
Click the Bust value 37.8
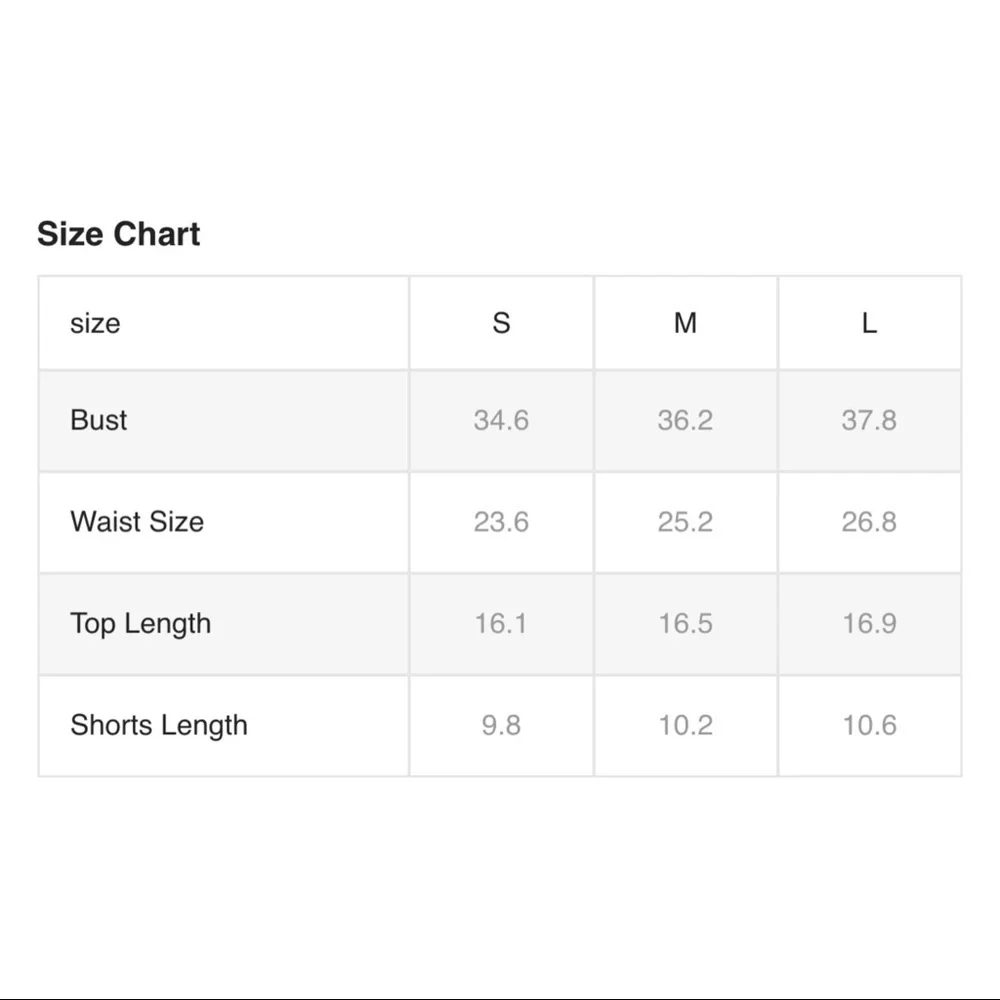(869, 420)
